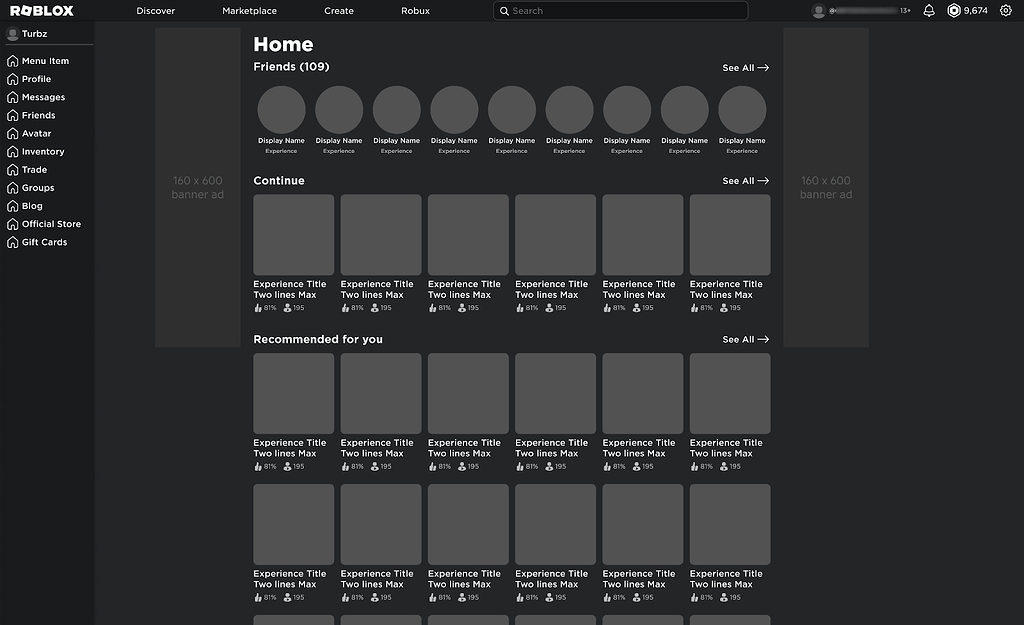Open the Create menu item
This screenshot has width=1024, height=625.
338,11
